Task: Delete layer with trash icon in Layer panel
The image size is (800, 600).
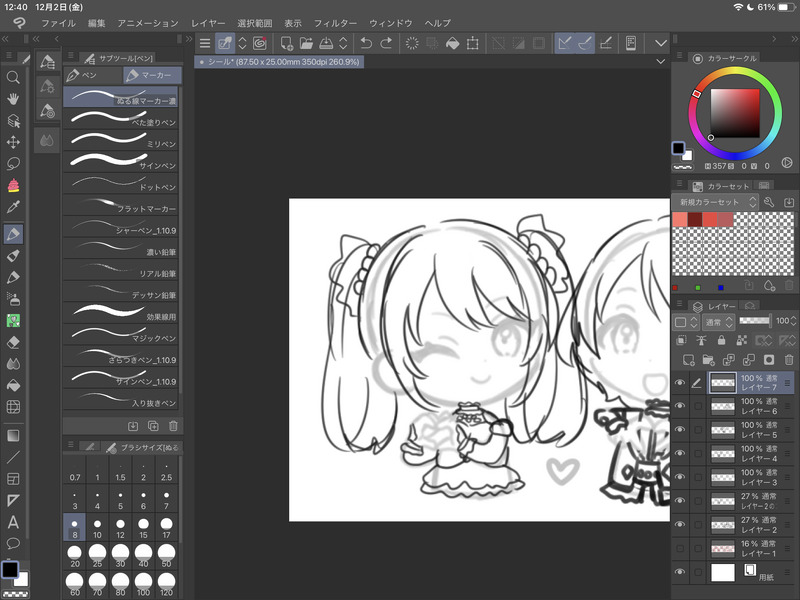Action: pos(789,360)
